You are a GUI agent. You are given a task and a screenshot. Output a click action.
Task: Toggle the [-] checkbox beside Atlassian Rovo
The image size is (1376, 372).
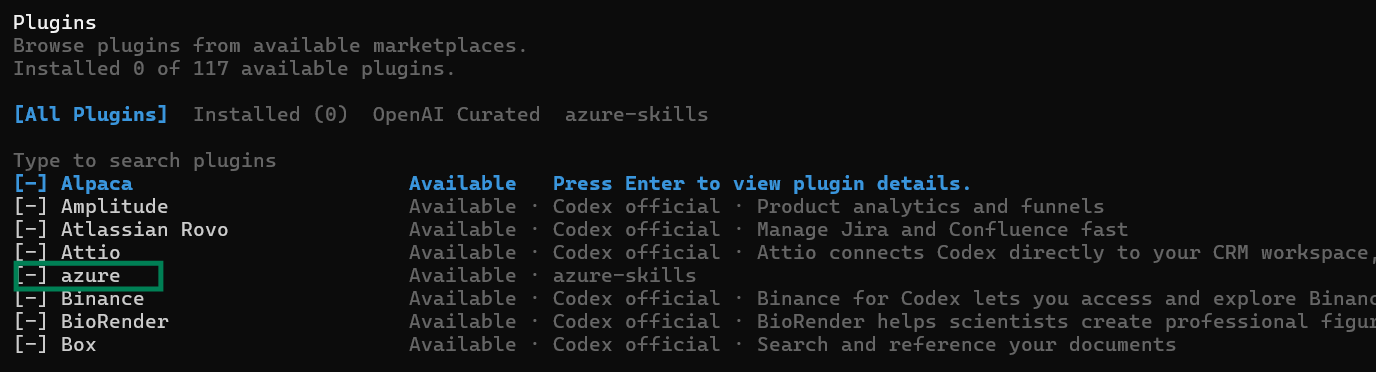pos(31,230)
